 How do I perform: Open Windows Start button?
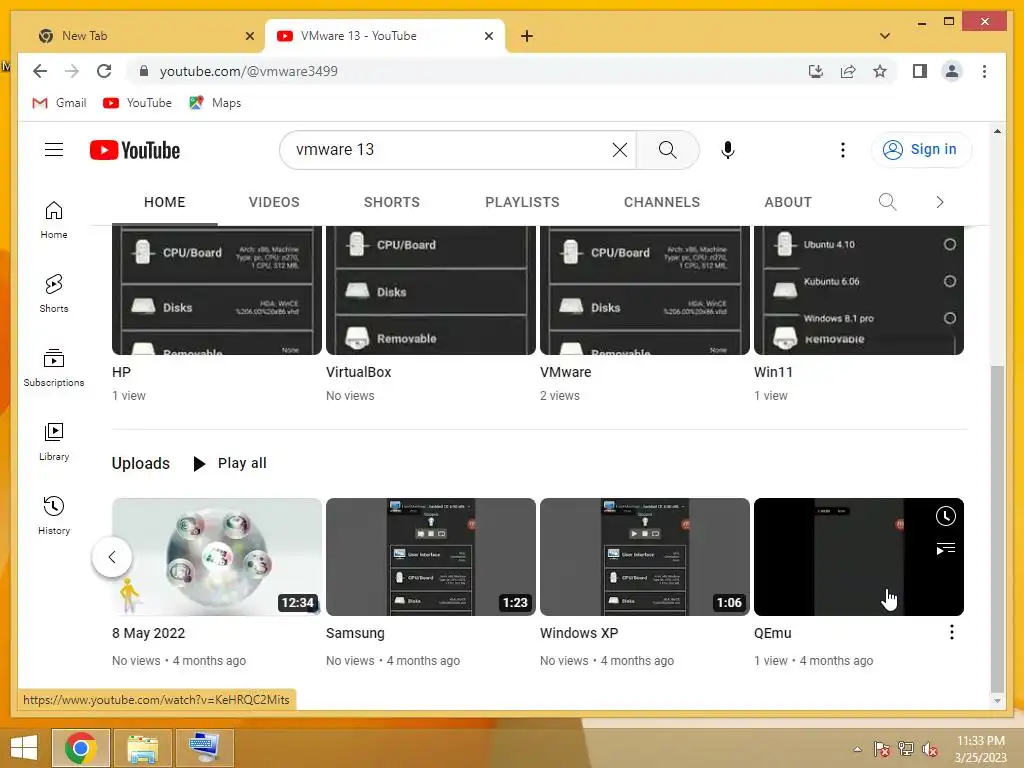24,748
